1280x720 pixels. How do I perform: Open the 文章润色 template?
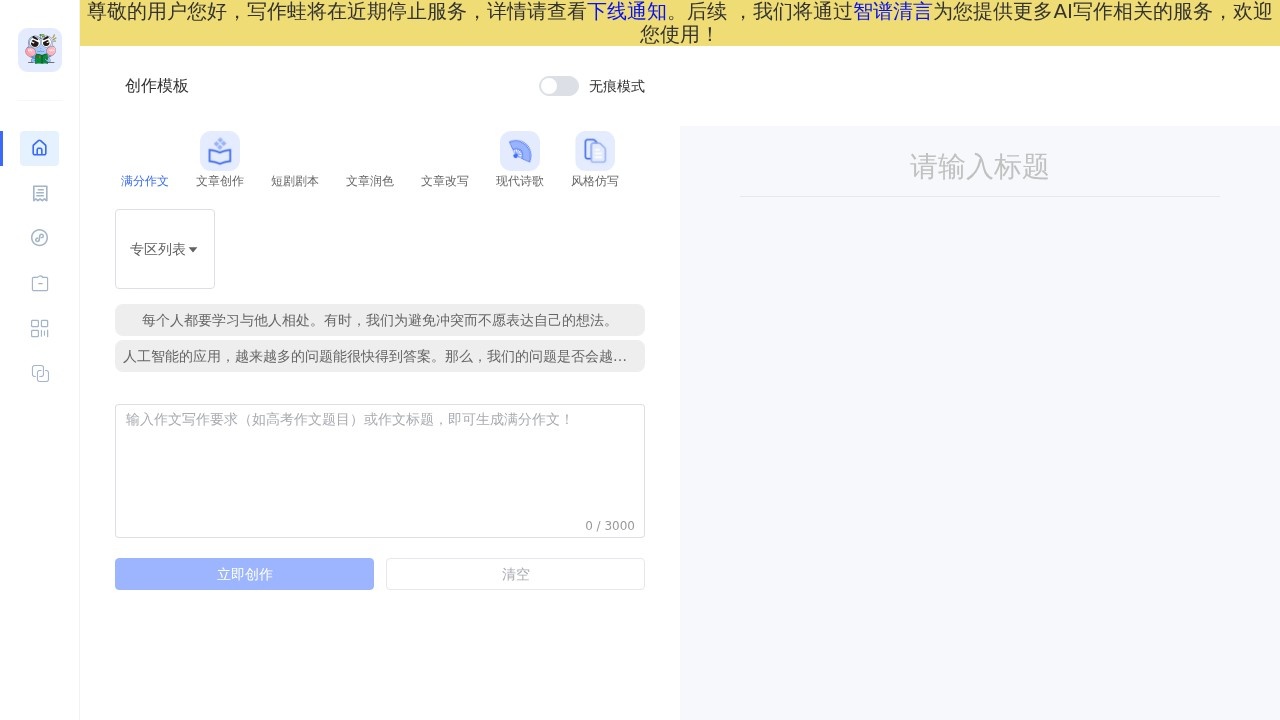(x=370, y=181)
